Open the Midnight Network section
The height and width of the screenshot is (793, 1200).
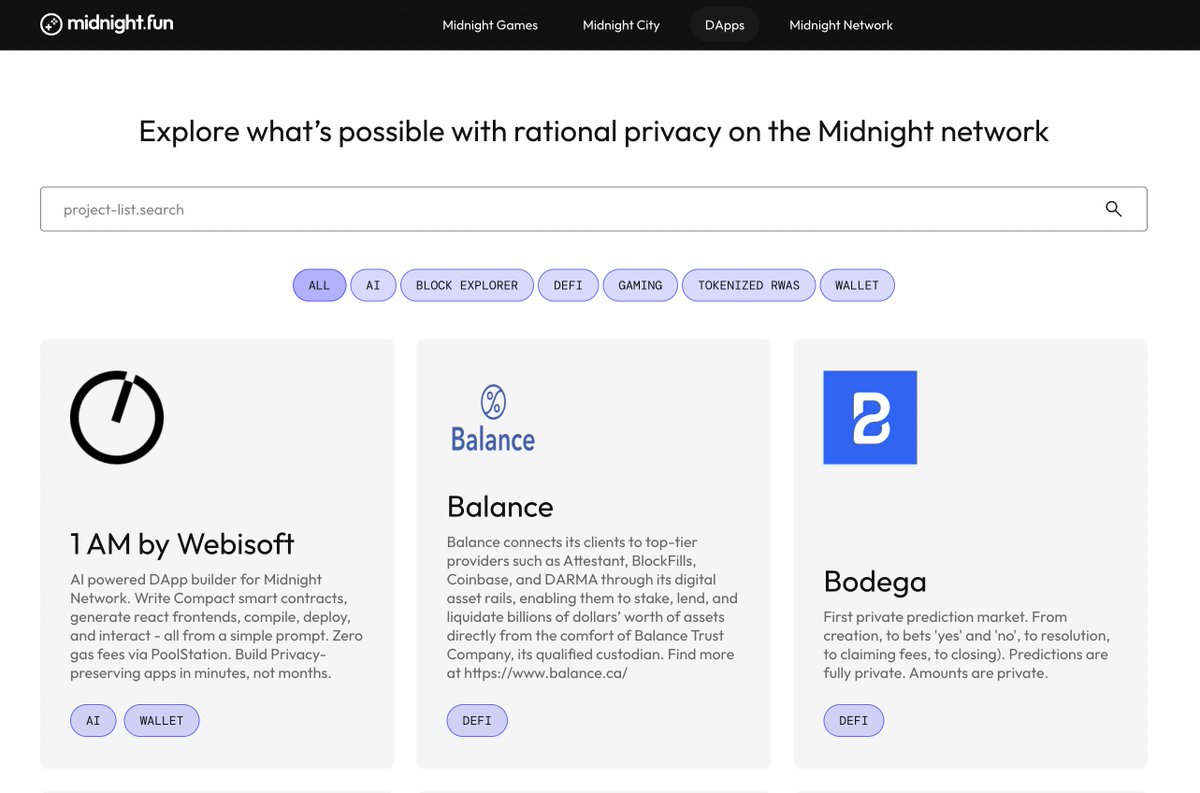pyautogui.click(x=841, y=25)
